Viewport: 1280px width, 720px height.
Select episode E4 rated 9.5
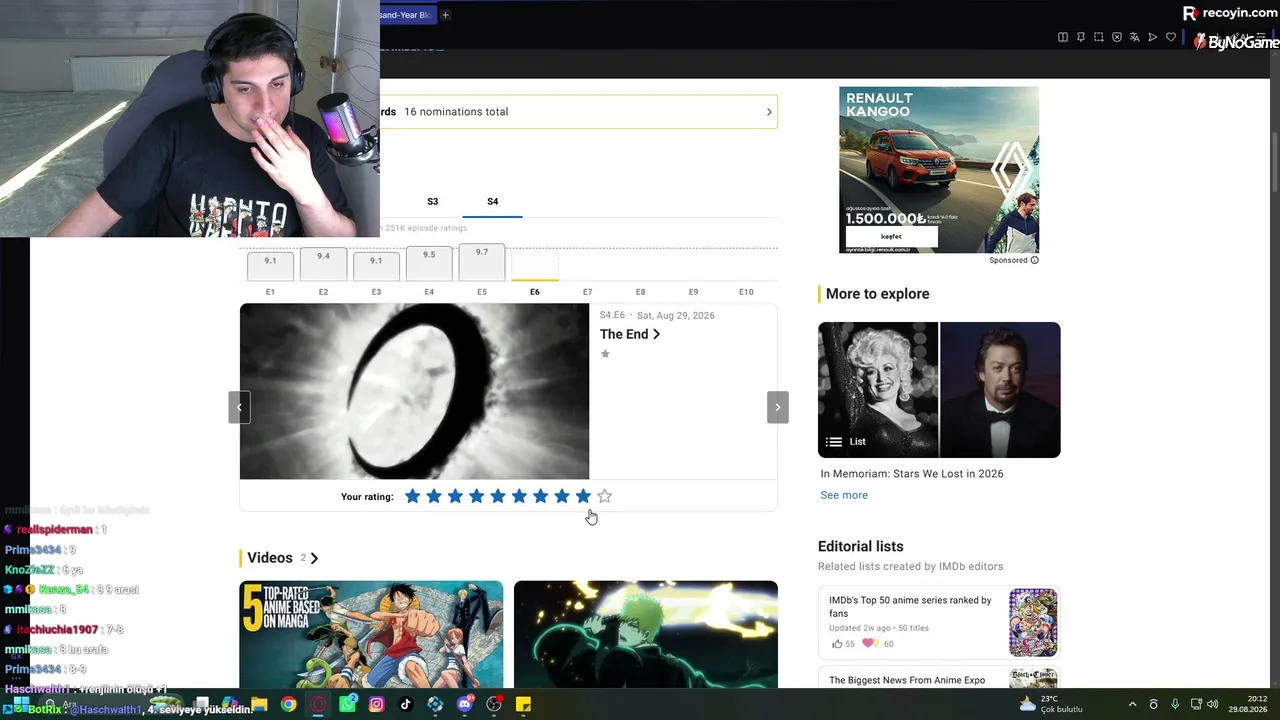(x=429, y=263)
